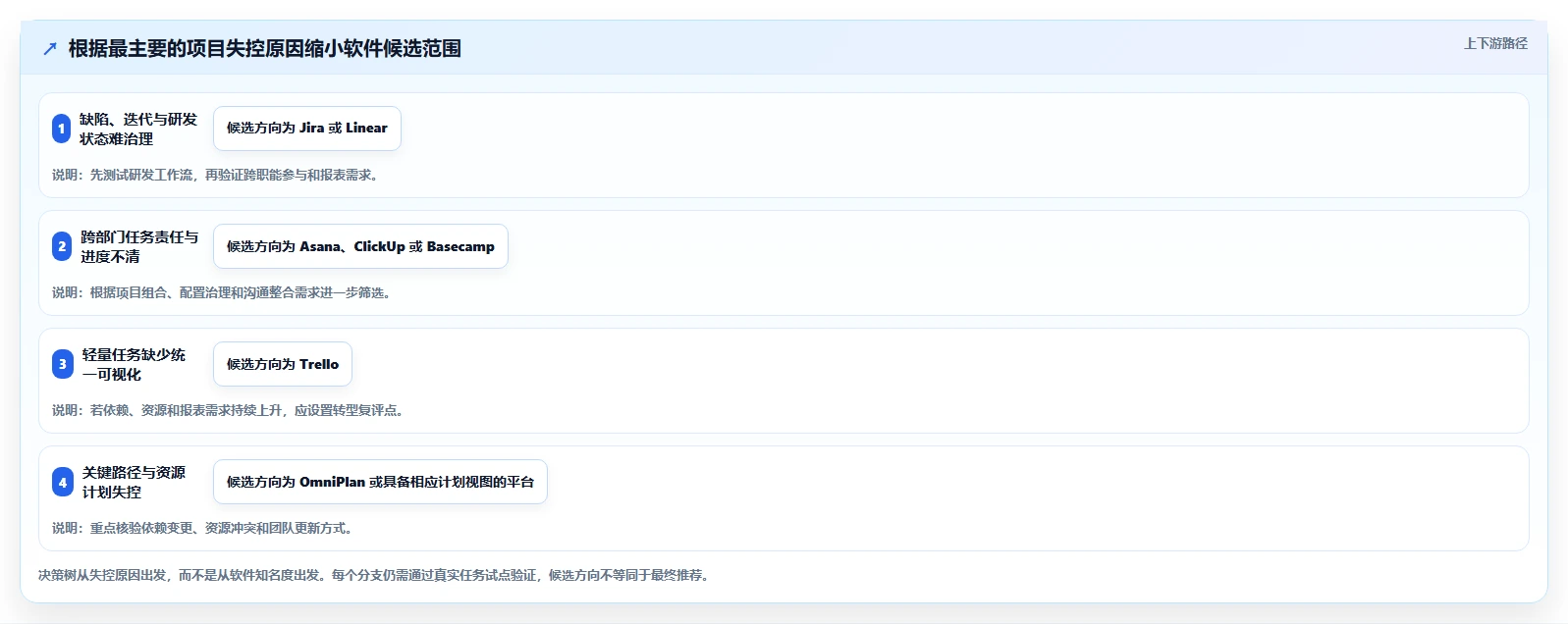Click the number 4 step badge
This screenshot has height=624, width=1568.
[x=63, y=482]
